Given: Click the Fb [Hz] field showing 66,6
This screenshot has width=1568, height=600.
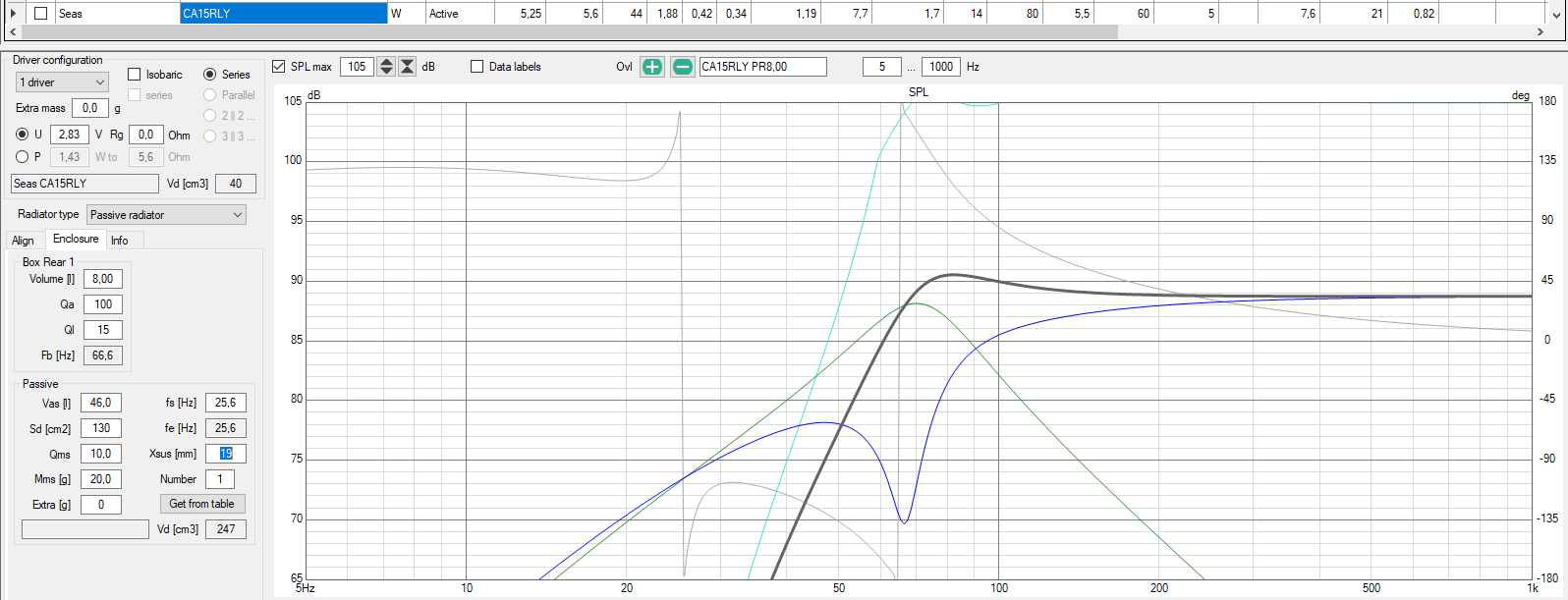Looking at the screenshot, I should click(103, 355).
